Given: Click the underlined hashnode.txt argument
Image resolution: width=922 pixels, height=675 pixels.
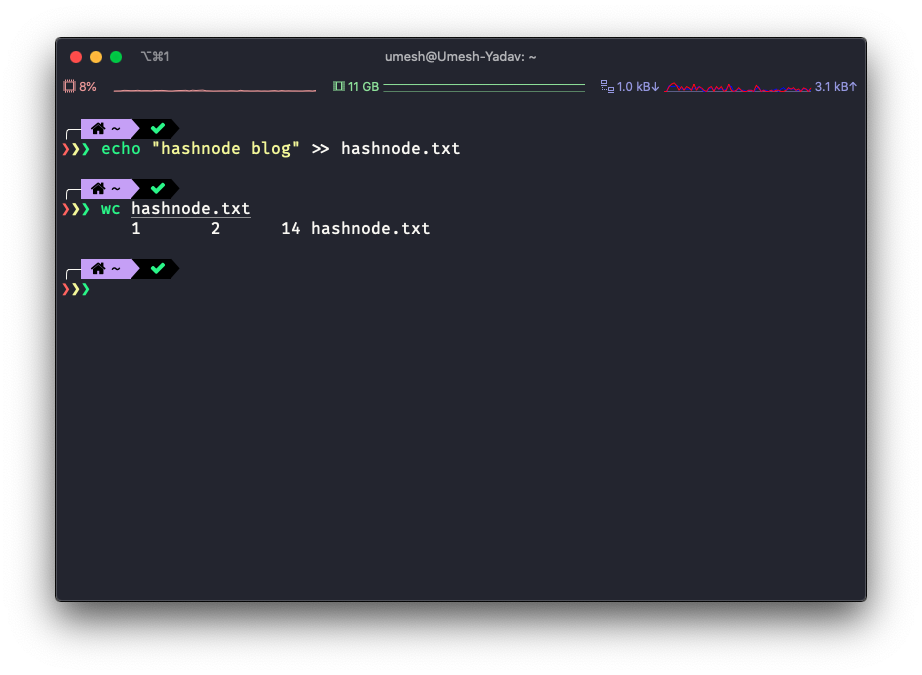Looking at the screenshot, I should coord(190,208).
